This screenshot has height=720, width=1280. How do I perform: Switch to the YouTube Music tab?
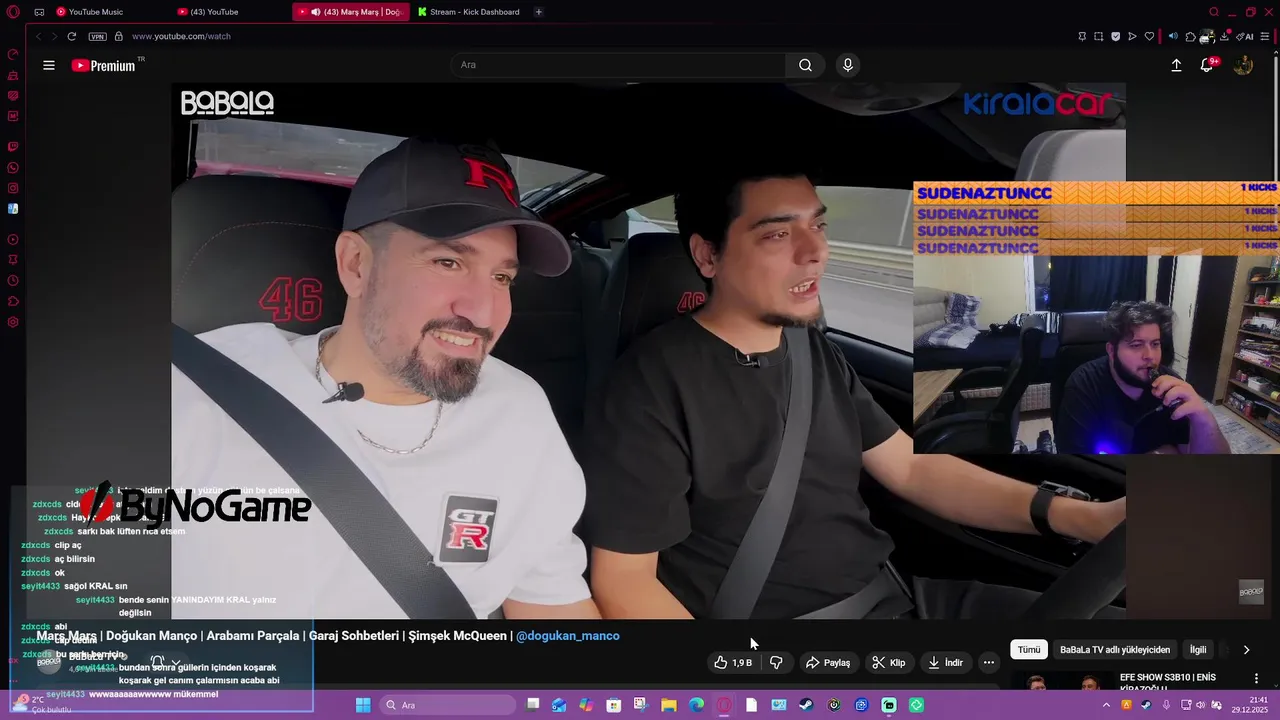click(x=96, y=12)
